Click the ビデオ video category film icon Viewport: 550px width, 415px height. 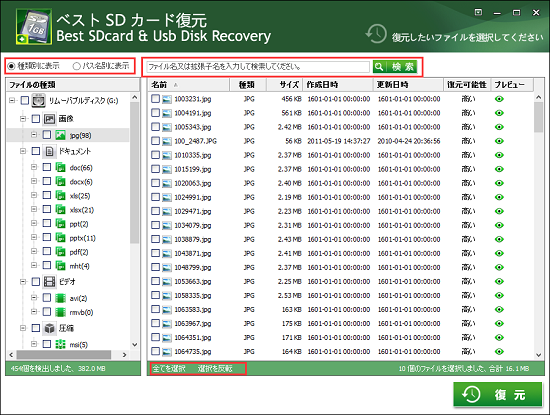pyautogui.click(x=49, y=281)
